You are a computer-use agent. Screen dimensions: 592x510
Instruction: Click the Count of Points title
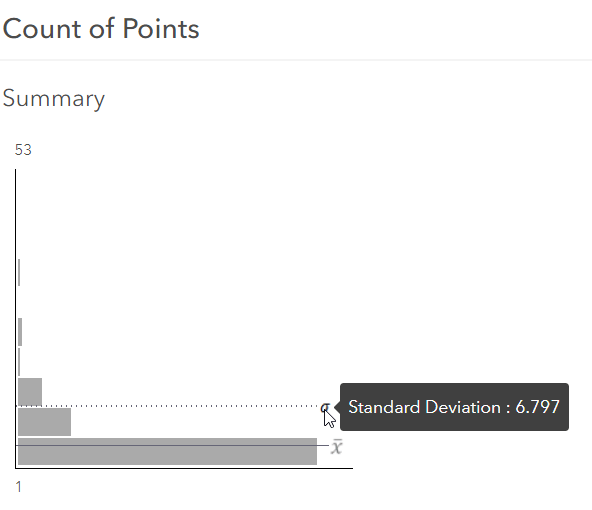point(101,29)
